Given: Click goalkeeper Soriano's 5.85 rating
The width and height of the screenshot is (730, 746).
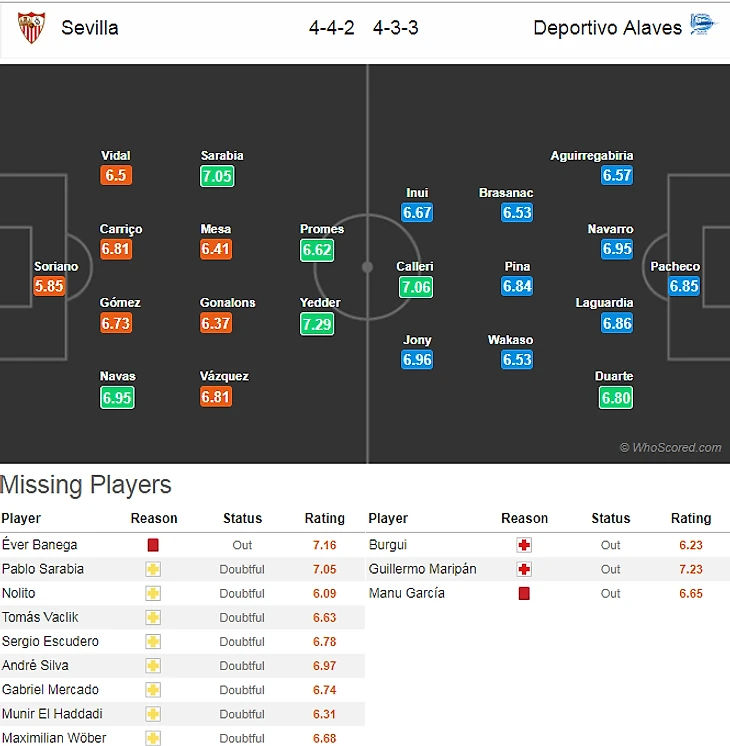Looking at the screenshot, I should (x=49, y=286).
